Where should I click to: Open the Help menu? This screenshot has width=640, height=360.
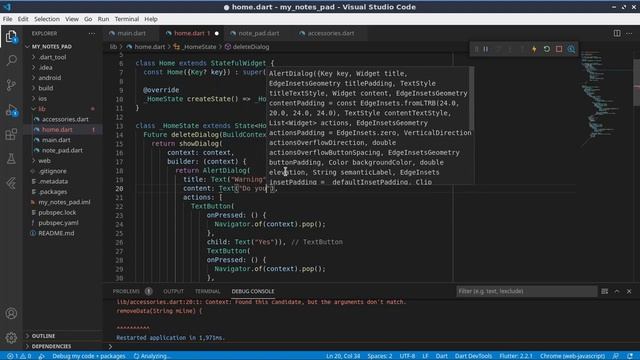(x=151, y=19)
